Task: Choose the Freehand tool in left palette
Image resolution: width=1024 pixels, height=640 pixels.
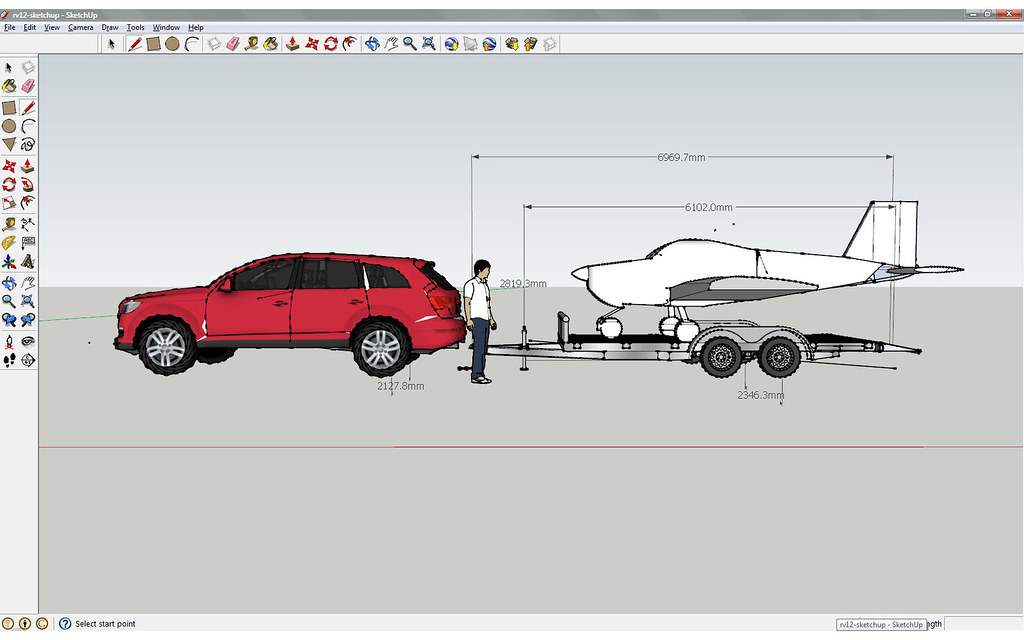Action: [x=28, y=144]
